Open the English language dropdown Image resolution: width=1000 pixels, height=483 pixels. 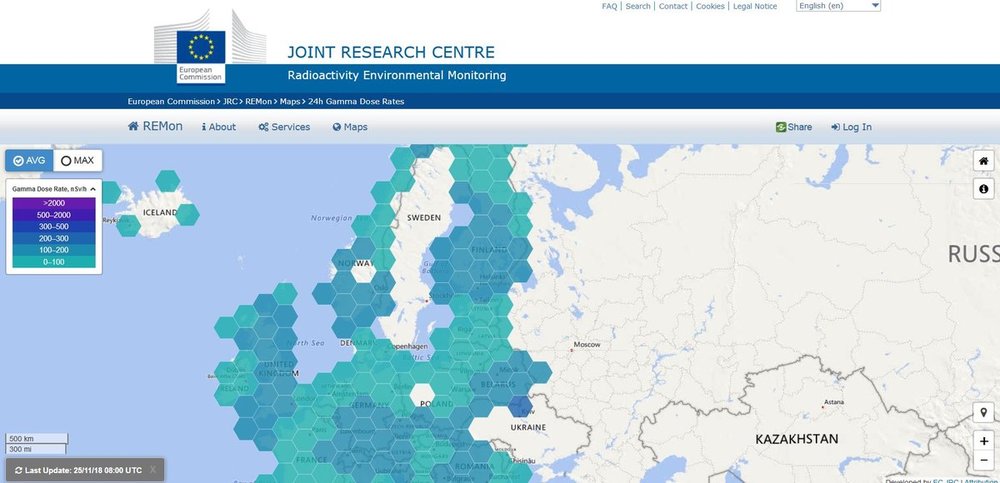838,6
